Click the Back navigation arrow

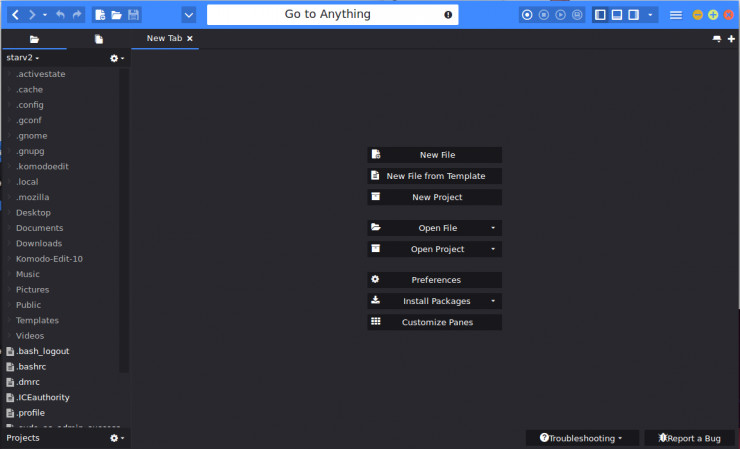click(x=15, y=15)
